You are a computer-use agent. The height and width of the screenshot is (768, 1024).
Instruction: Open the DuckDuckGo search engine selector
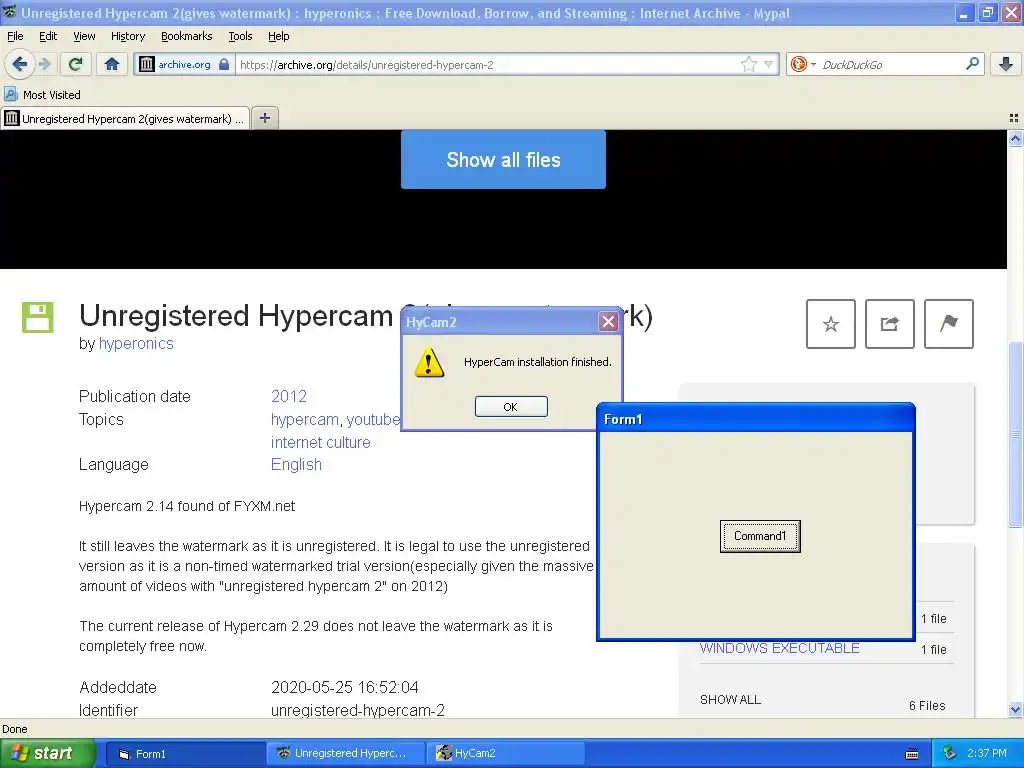tap(803, 64)
